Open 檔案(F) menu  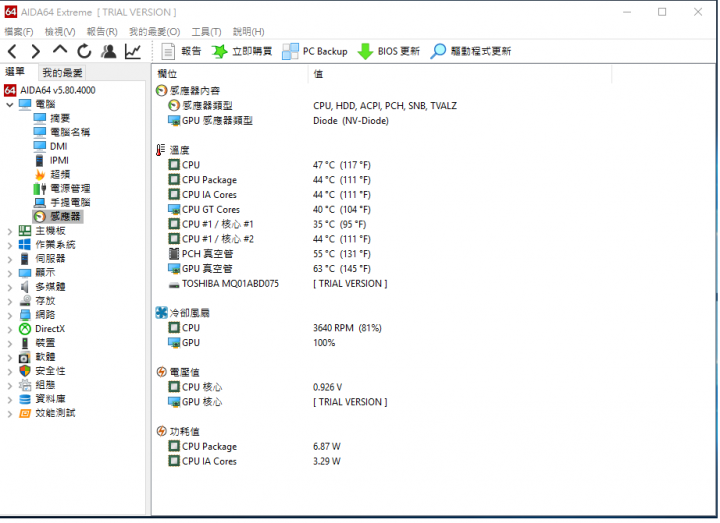(19, 32)
